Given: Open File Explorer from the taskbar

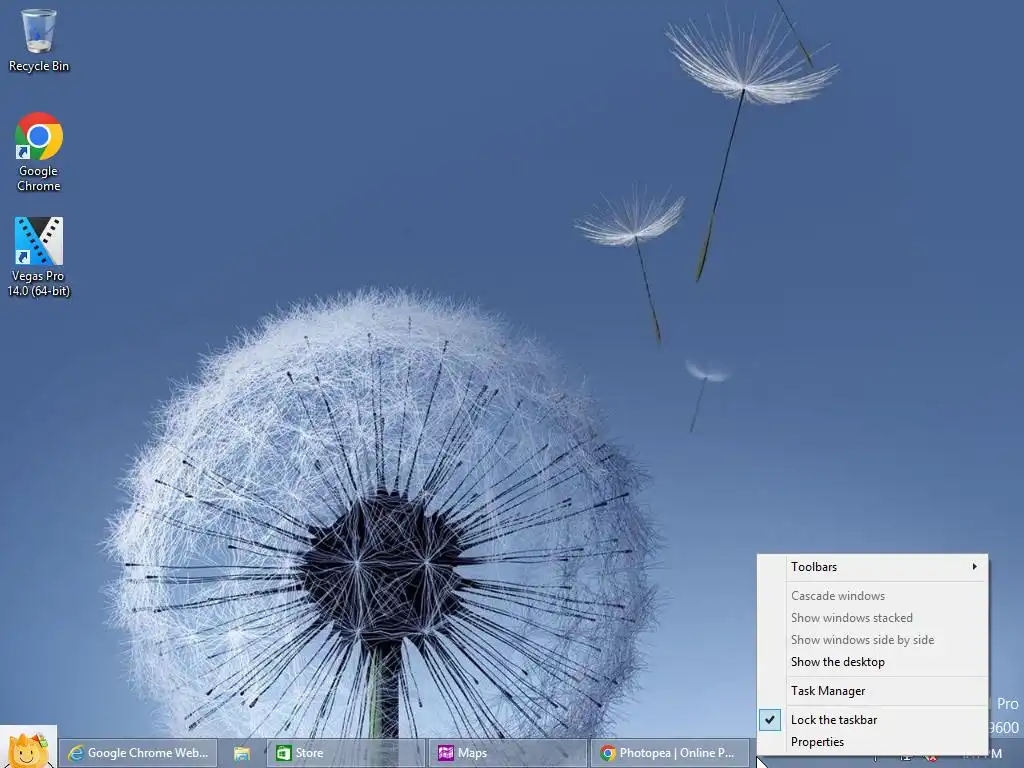Looking at the screenshot, I should click(x=242, y=753).
